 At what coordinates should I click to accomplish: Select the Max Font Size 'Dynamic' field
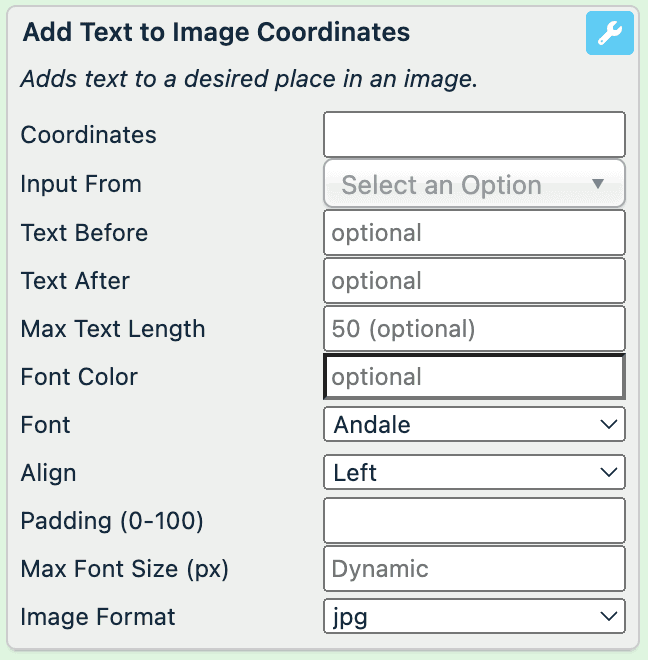click(x=474, y=569)
